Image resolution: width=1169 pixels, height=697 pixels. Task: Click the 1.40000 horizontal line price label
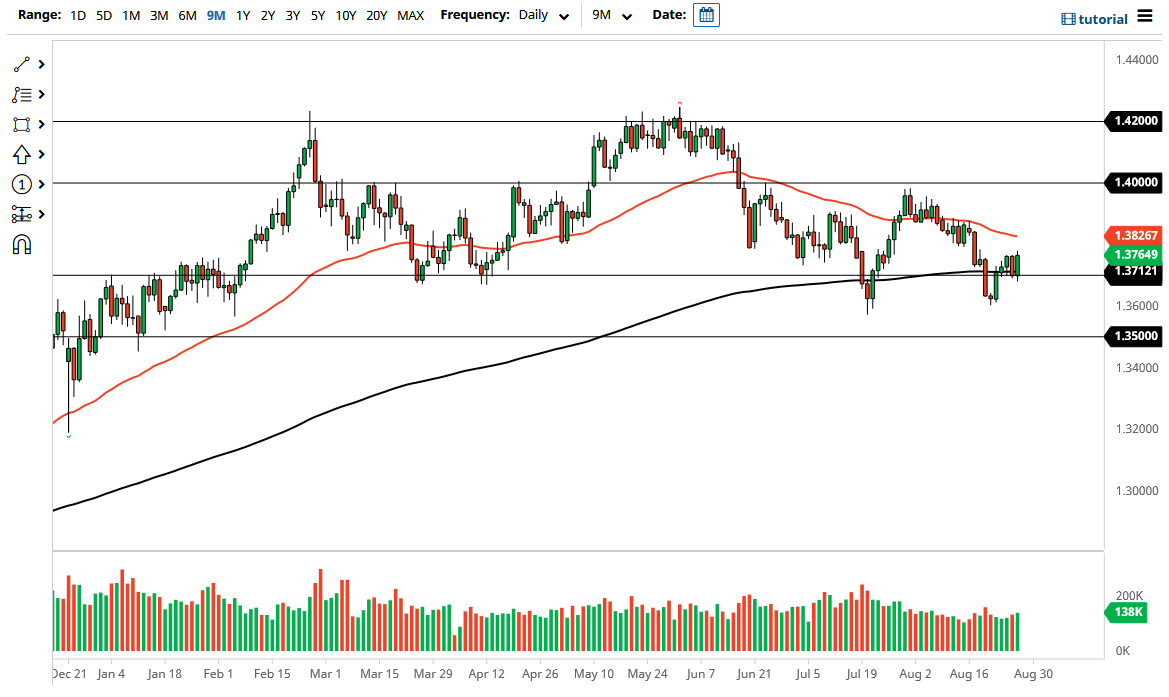pyautogui.click(x=1135, y=183)
